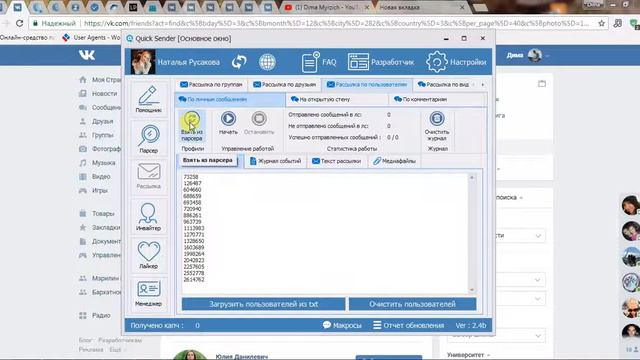Image resolution: width=640 pixels, height=360 pixels.
Task: Open the Лайкер heart tool
Action: click(x=149, y=255)
